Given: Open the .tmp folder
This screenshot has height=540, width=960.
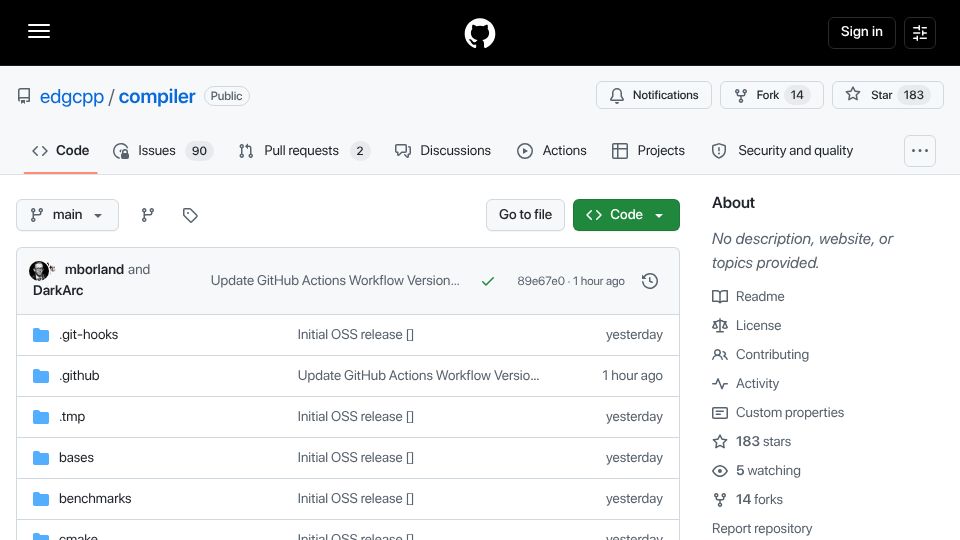Looking at the screenshot, I should coord(72,417).
